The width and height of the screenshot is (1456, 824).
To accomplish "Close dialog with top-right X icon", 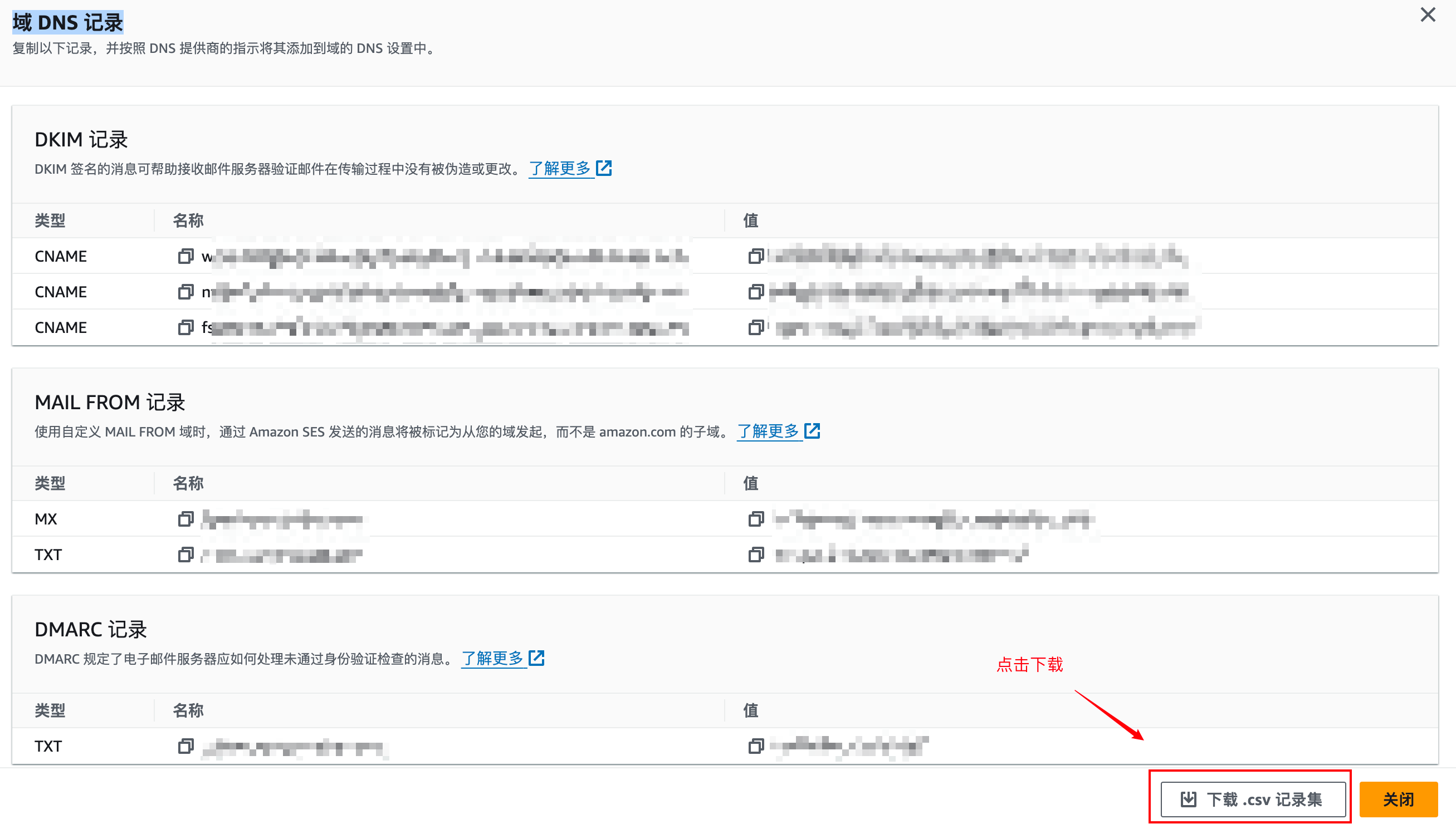I will pos(1428,14).
